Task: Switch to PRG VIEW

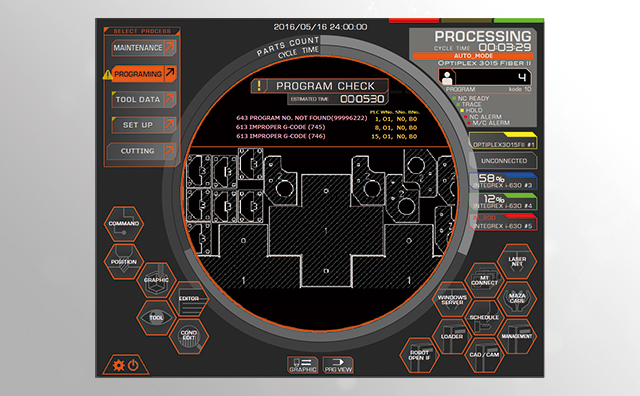Action: click(338, 365)
